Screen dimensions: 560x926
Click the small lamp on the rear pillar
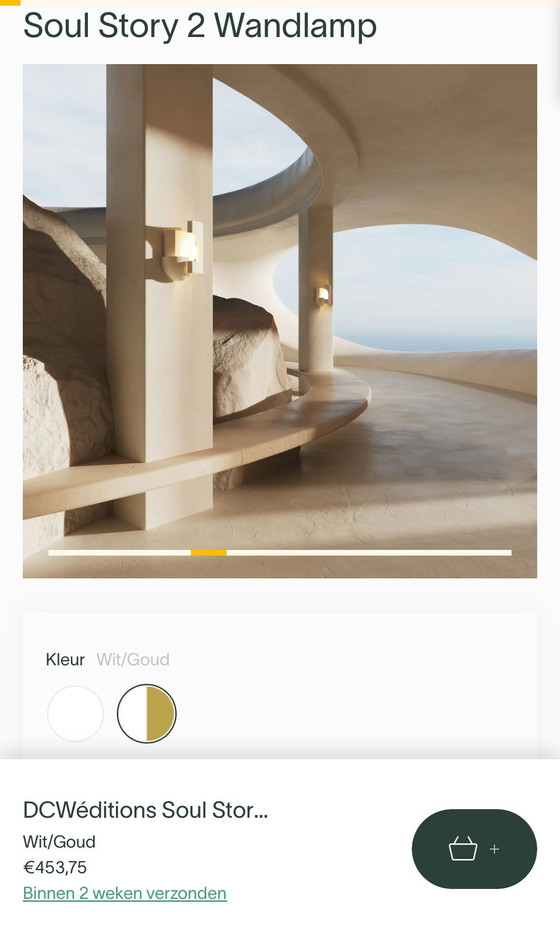coord(323,295)
